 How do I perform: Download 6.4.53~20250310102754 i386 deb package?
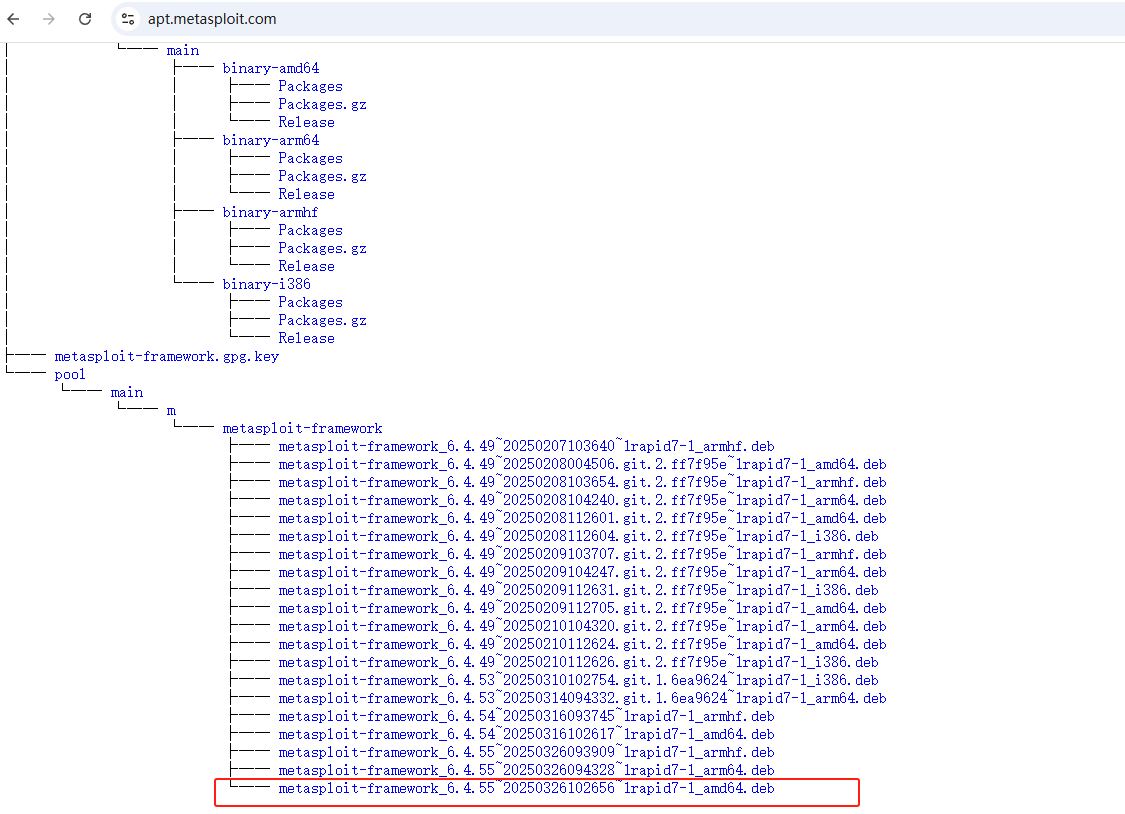[x=578, y=680]
